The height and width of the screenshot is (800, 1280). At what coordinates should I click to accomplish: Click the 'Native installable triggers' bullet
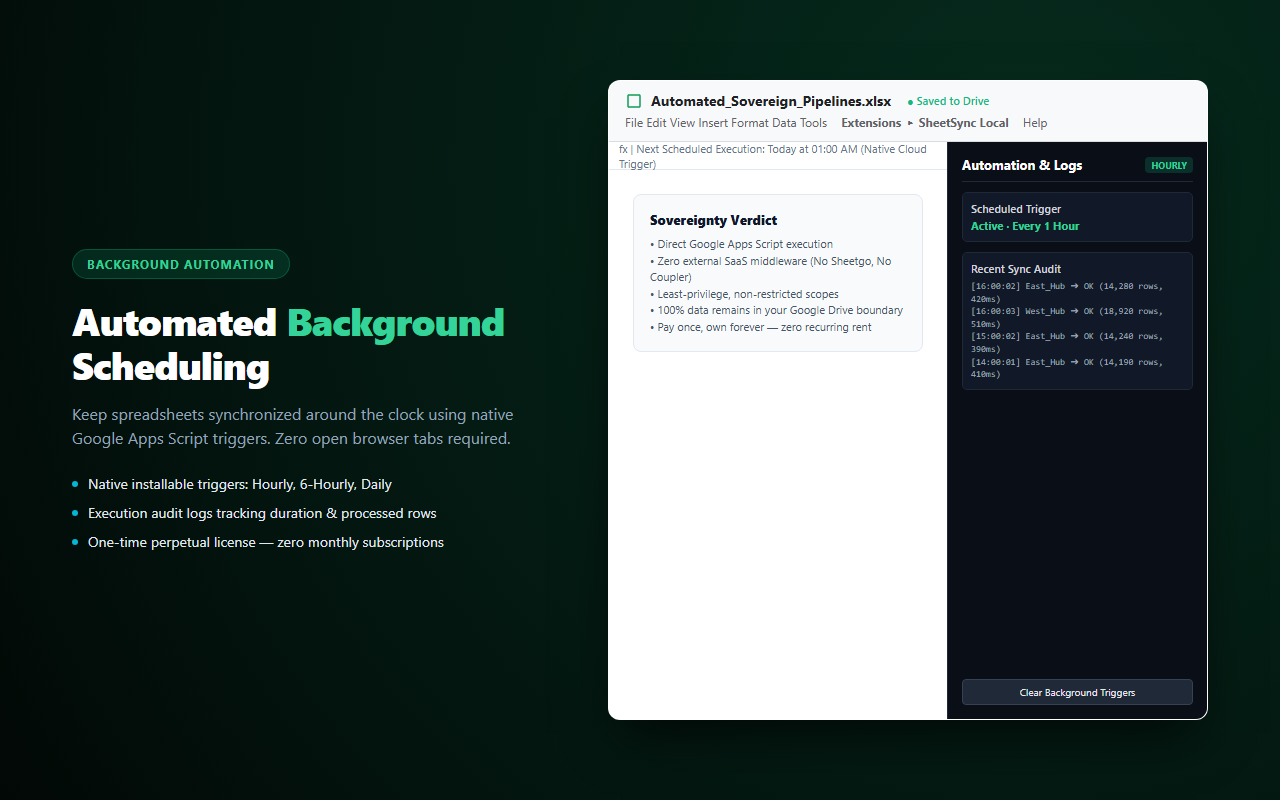240,484
